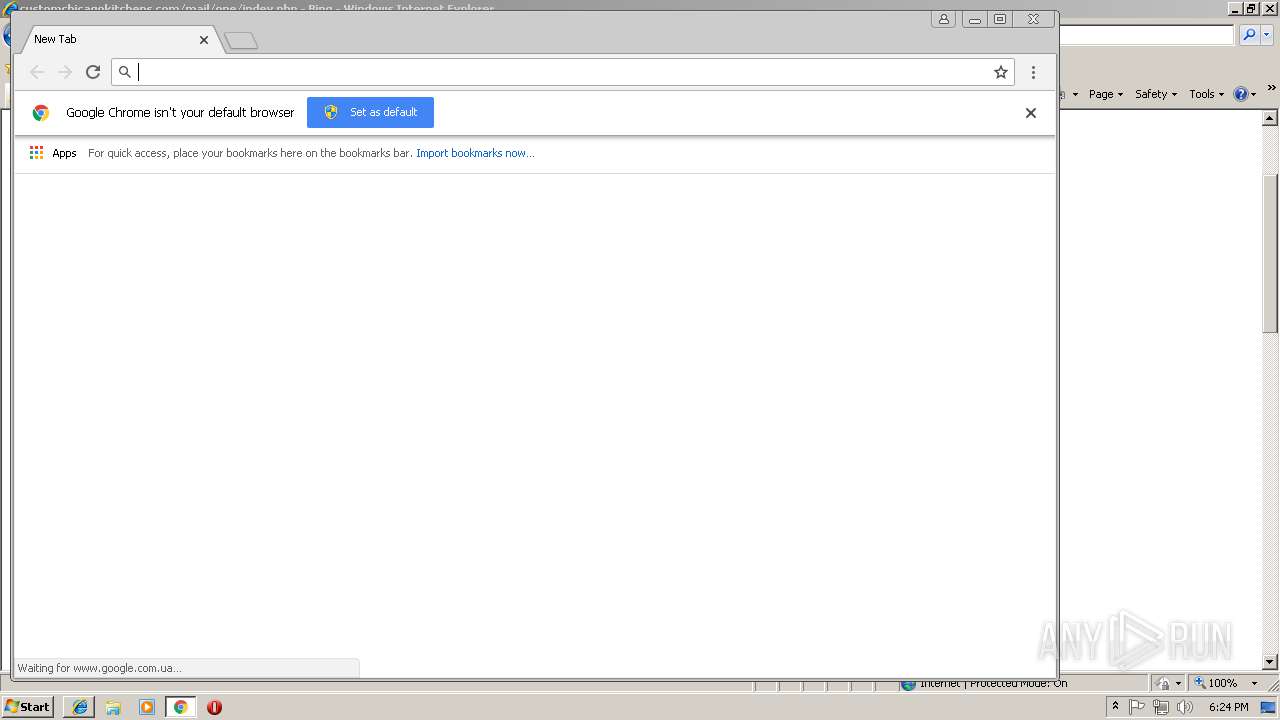Set Chrome as default browser
Screen dimensions: 1280x720
(370, 112)
